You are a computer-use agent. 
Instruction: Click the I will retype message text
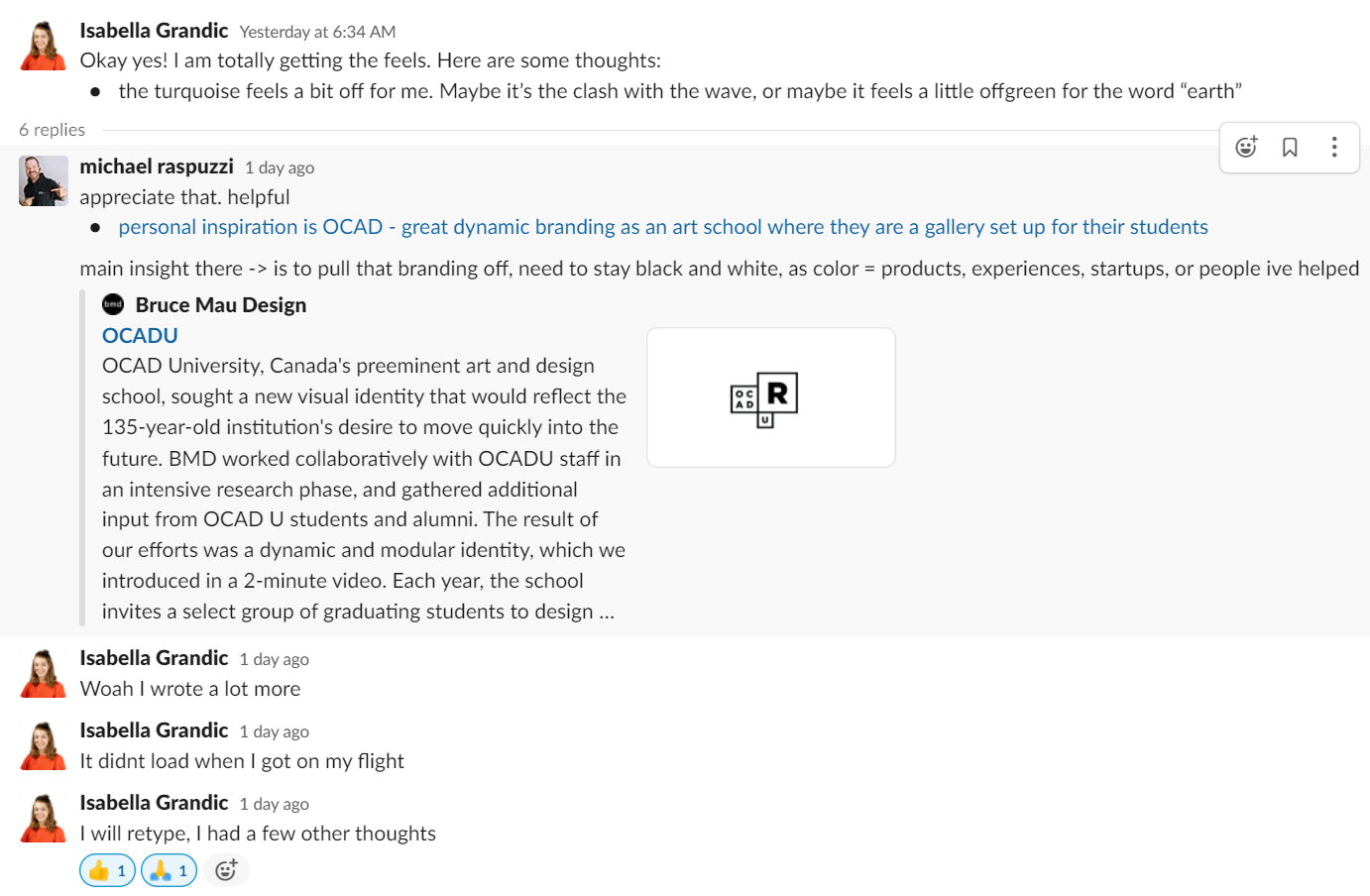pyautogui.click(x=258, y=834)
